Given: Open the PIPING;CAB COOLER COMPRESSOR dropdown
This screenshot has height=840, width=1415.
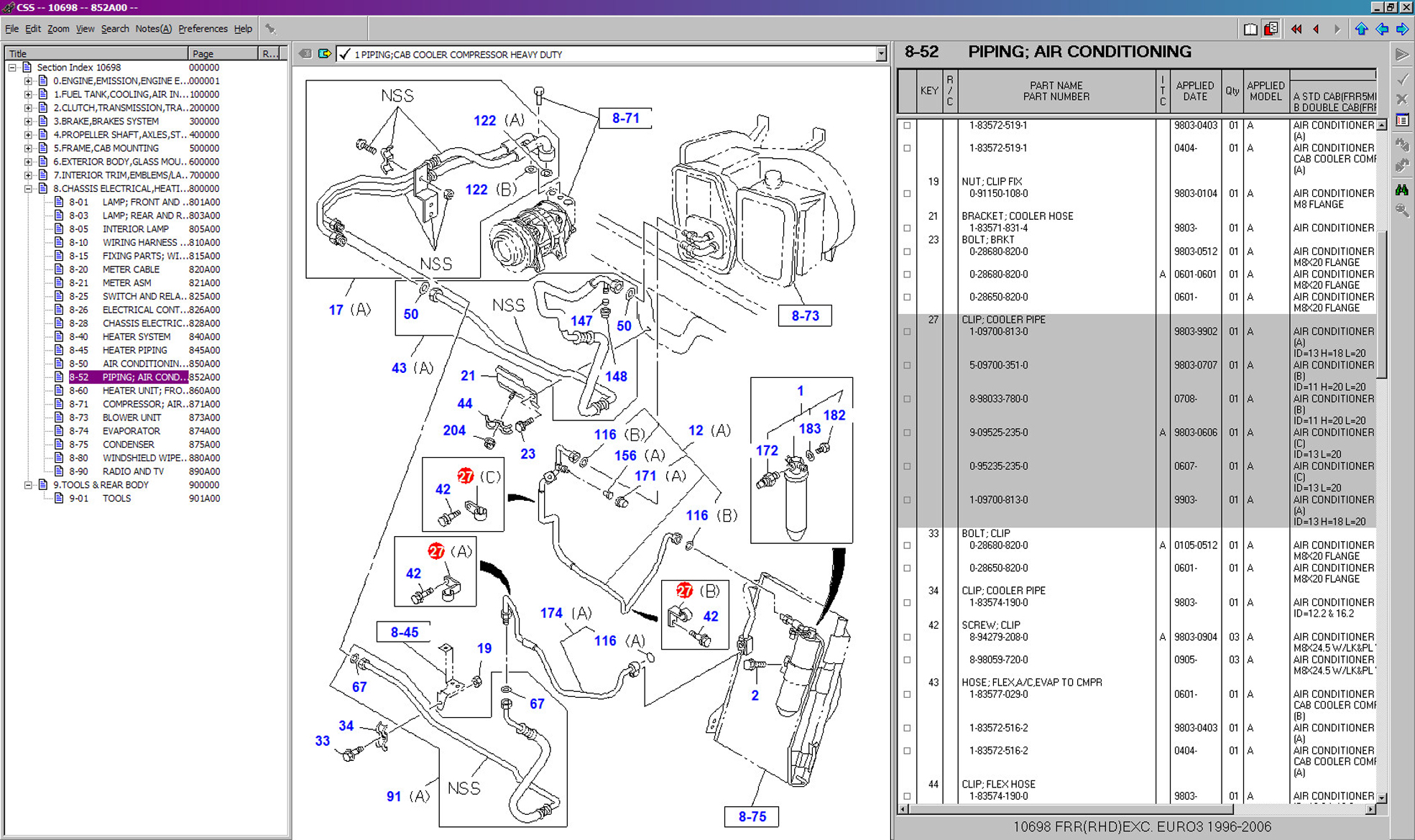Looking at the screenshot, I should pos(881,54).
